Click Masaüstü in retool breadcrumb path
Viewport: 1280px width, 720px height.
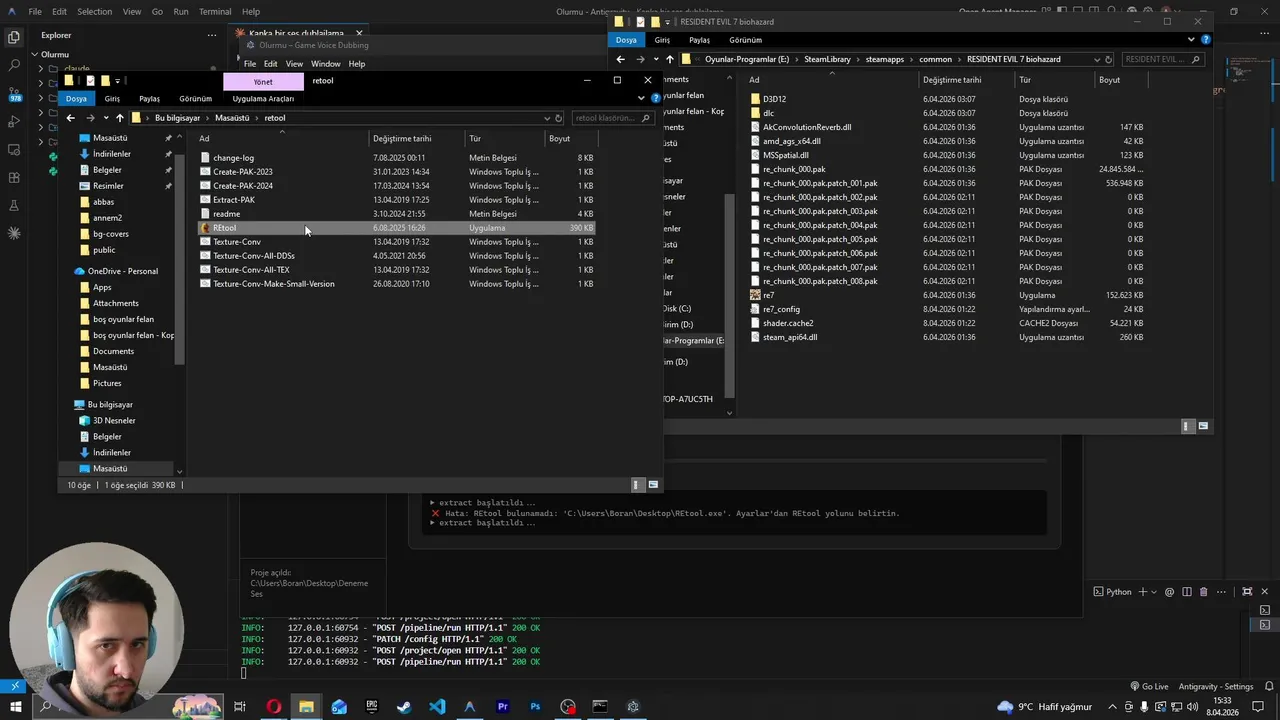[x=232, y=118]
